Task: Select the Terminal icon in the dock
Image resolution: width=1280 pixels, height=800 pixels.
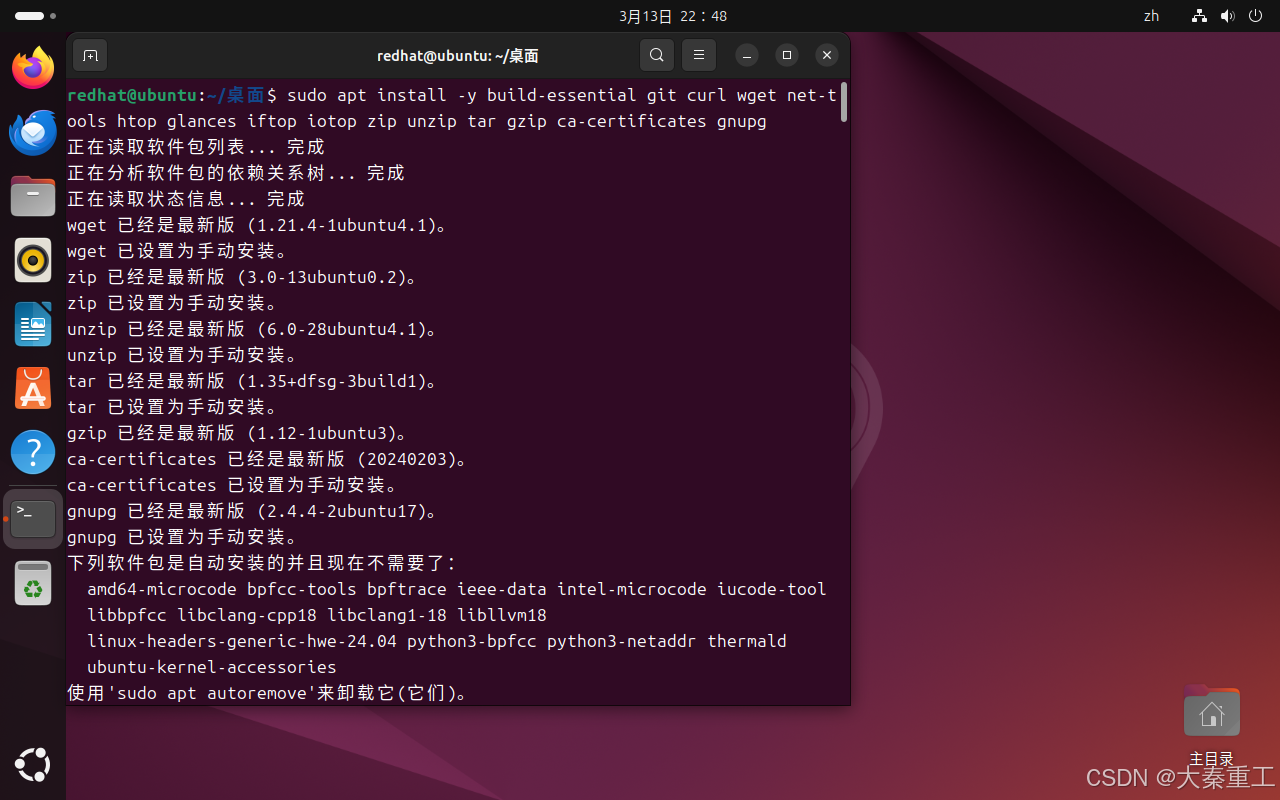Action: (x=33, y=518)
